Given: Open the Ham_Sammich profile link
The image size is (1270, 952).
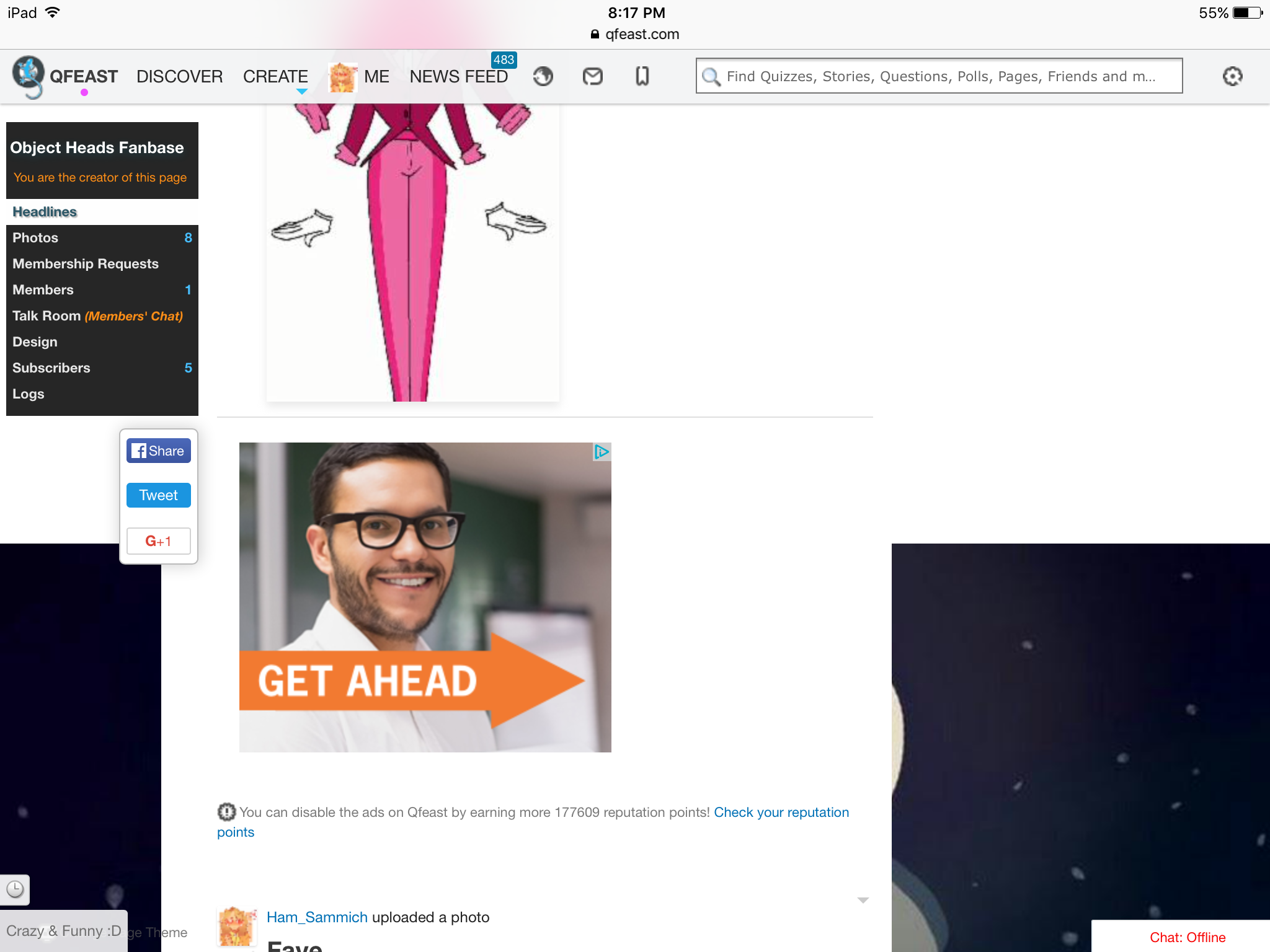Looking at the screenshot, I should pos(317,917).
